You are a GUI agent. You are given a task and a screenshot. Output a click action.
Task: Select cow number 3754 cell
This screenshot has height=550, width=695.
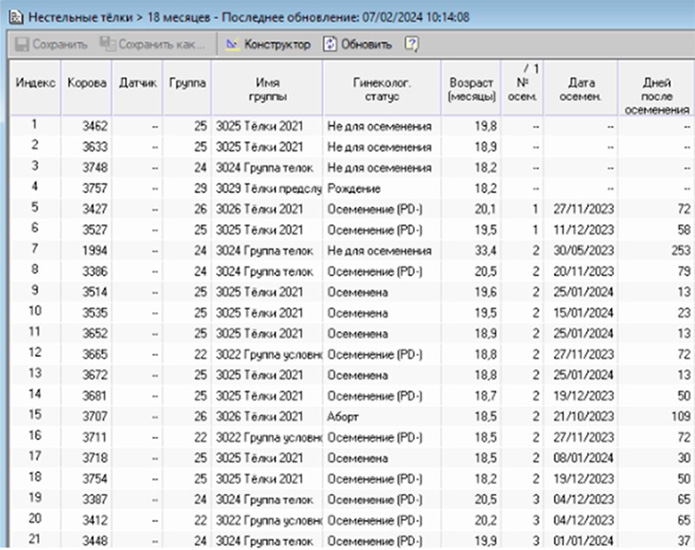(x=87, y=479)
